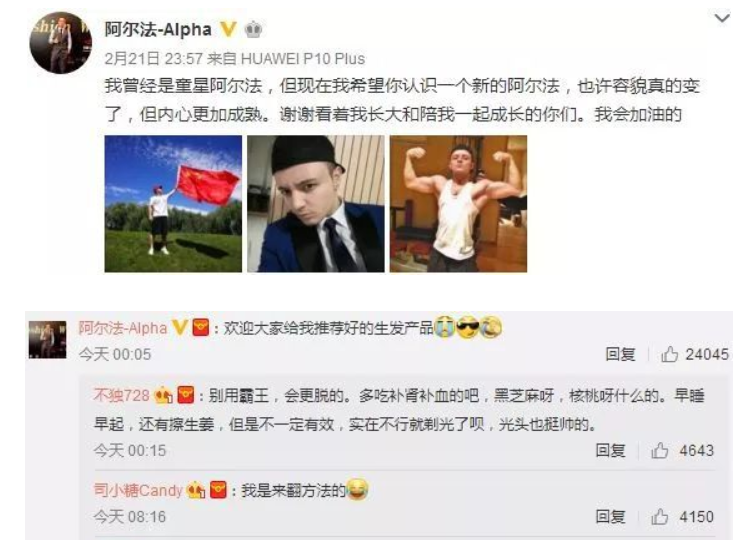756x540 pixels.
Task: Click the commenter avatar beside 阿尔法-Alpha comment
Action: click(x=47, y=339)
